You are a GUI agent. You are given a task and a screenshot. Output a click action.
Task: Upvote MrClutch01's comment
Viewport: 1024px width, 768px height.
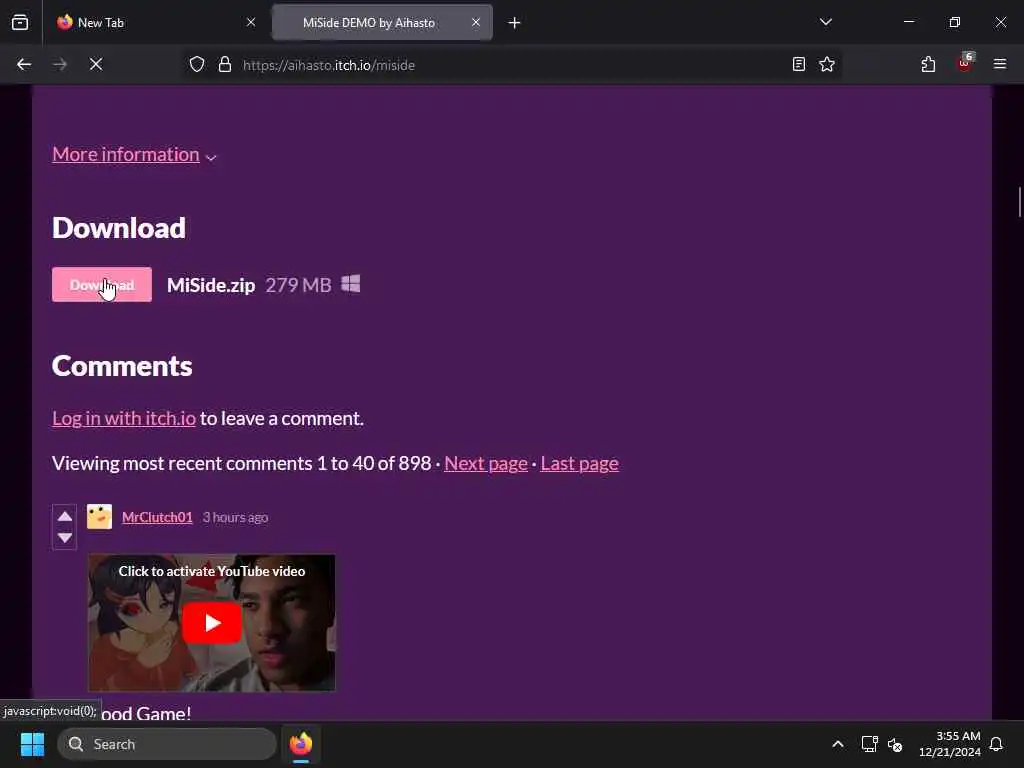(x=65, y=517)
